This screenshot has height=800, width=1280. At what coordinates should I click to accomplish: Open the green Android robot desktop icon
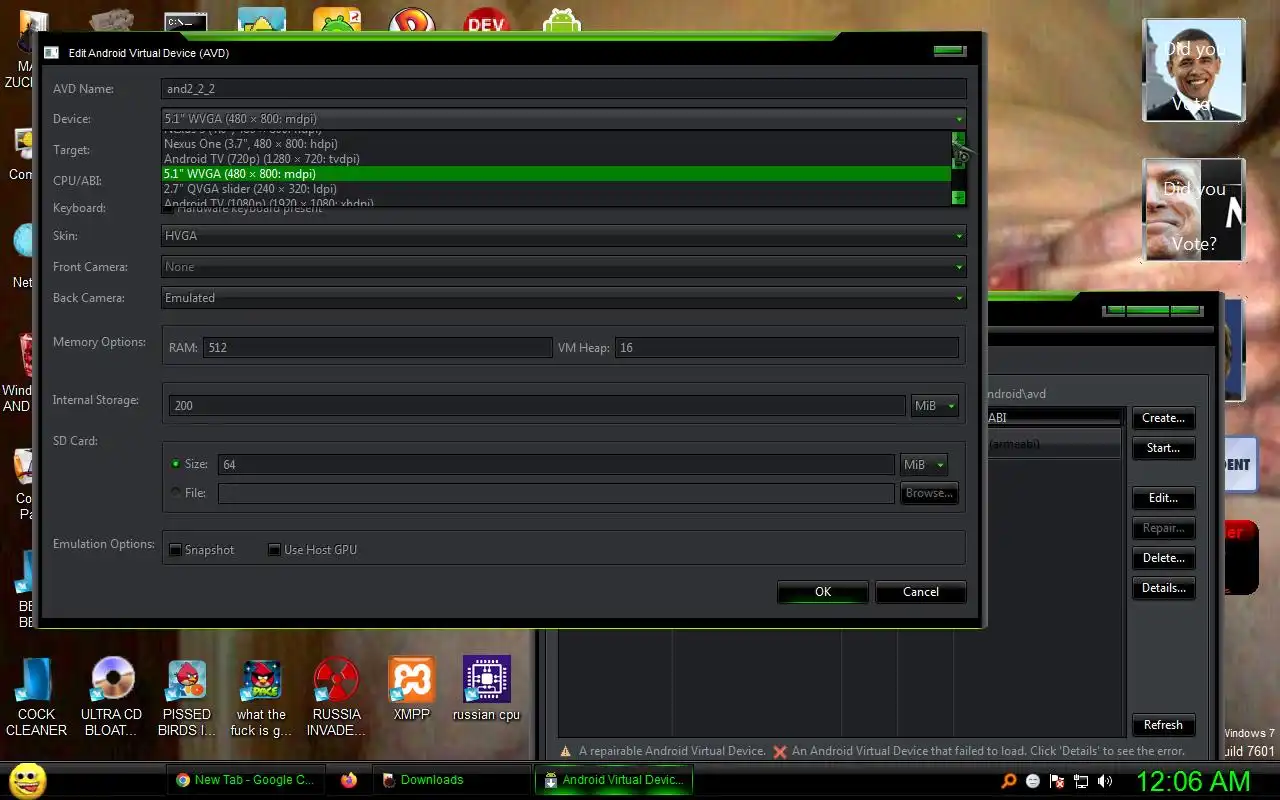tap(562, 20)
